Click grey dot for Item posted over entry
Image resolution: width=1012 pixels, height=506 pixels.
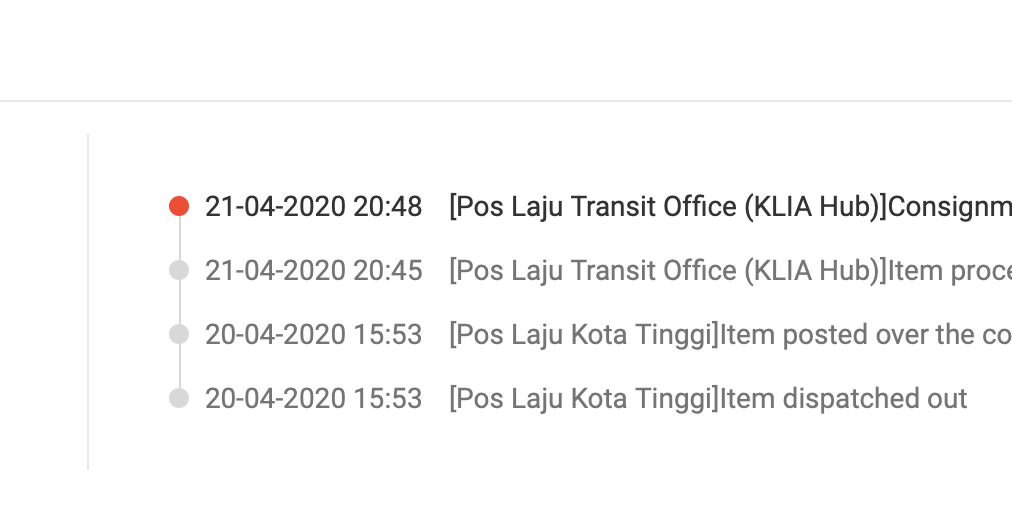179,334
